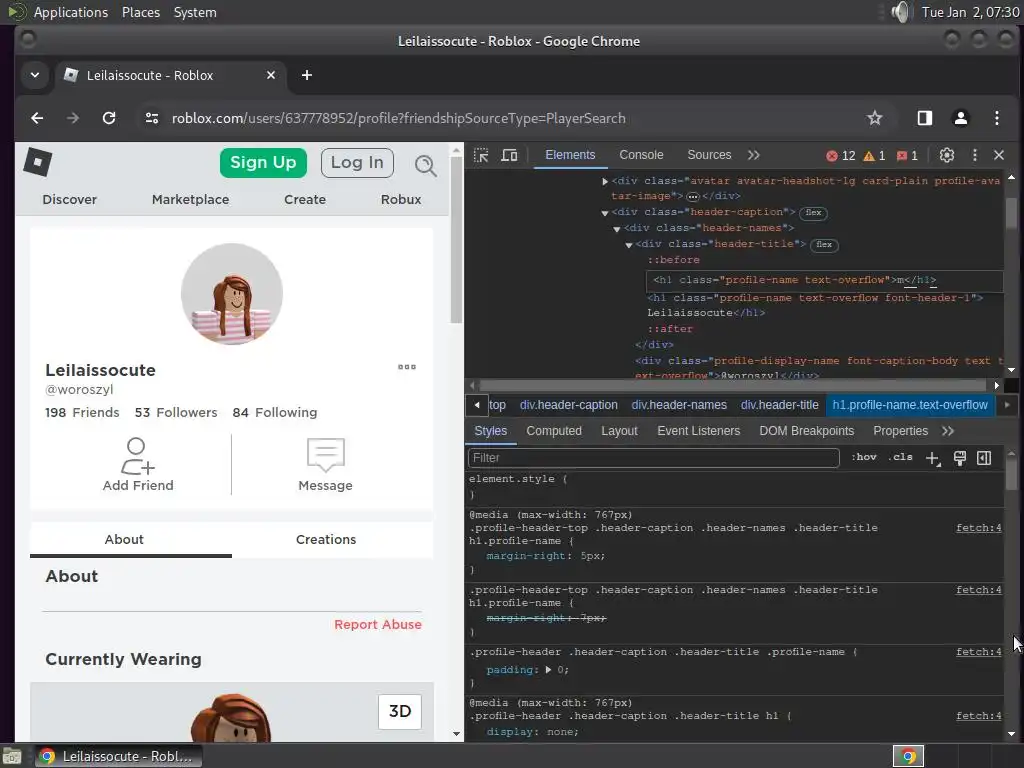Open the Computed styles tab
The height and width of the screenshot is (768, 1024).
(554, 431)
